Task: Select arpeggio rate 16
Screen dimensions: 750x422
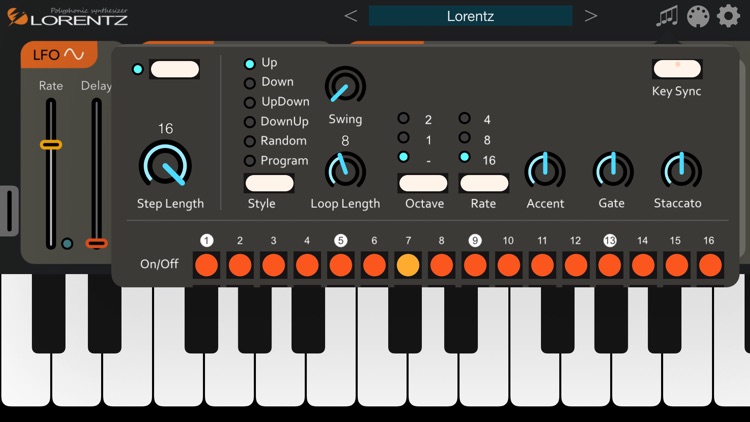Action: (x=464, y=157)
